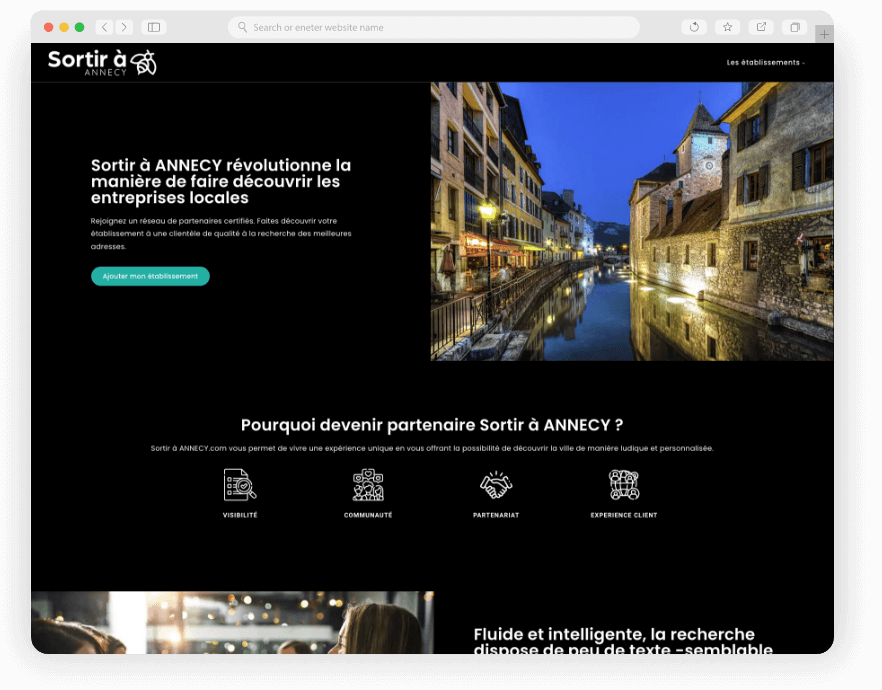Click the restaurant photo at the bottom

(232, 622)
